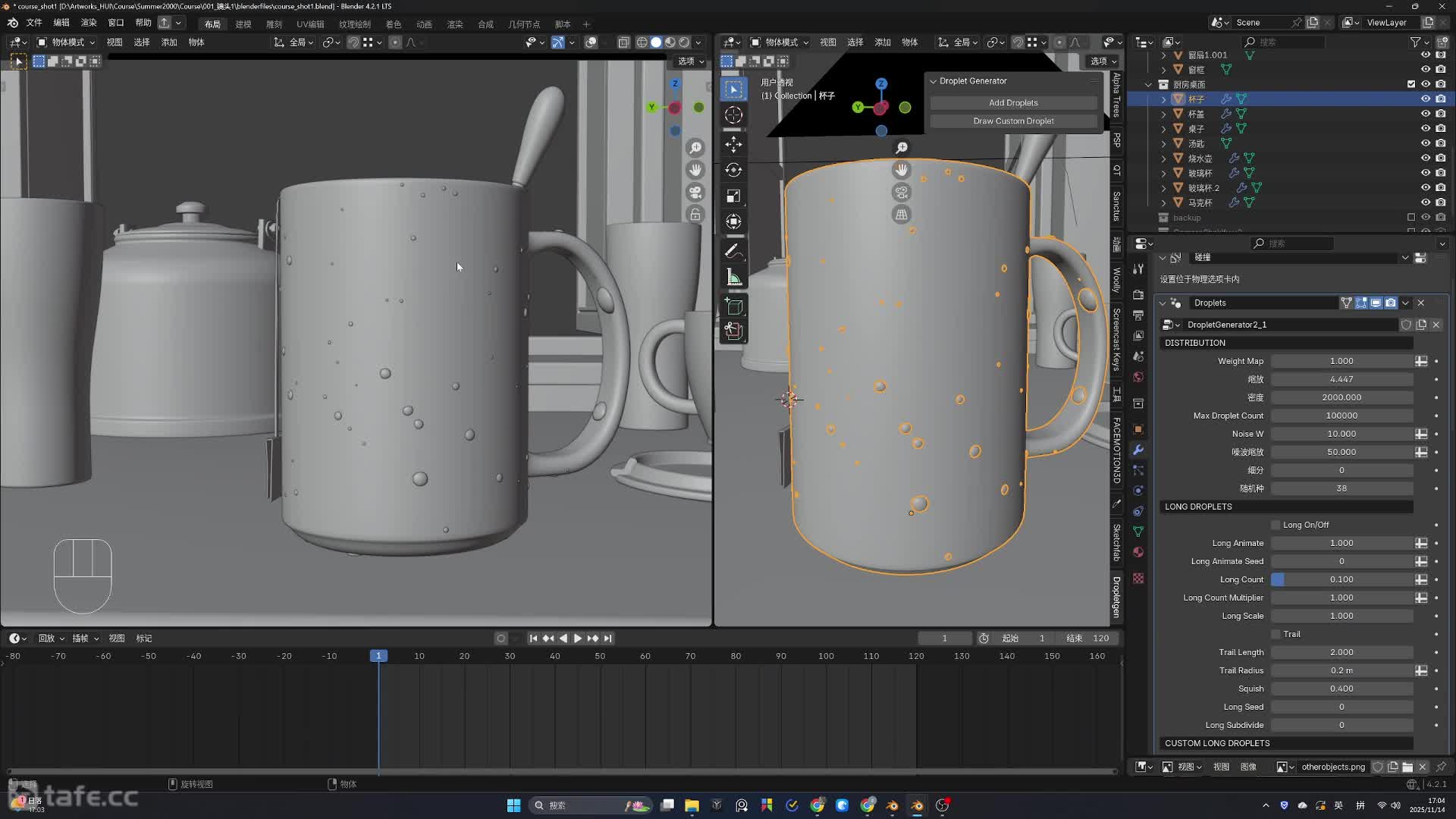The height and width of the screenshot is (819, 1456).
Task: Collapse the Droplet Generator panel
Action: pyautogui.click(x=934, y=81)
